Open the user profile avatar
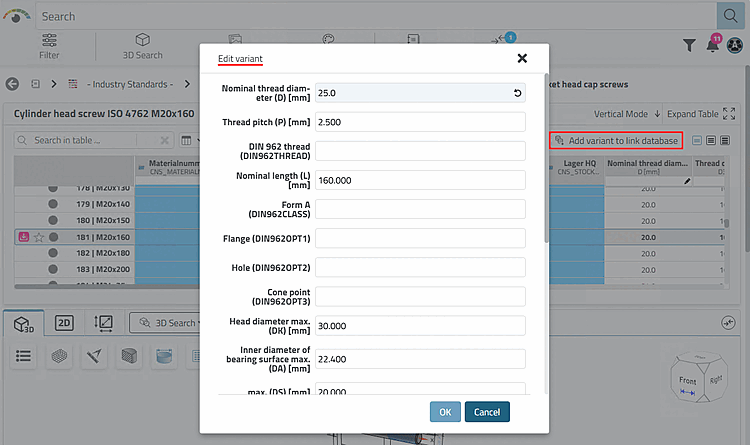Image resolution: width=750 pixels, height=445 pixels. click(735, 45)
